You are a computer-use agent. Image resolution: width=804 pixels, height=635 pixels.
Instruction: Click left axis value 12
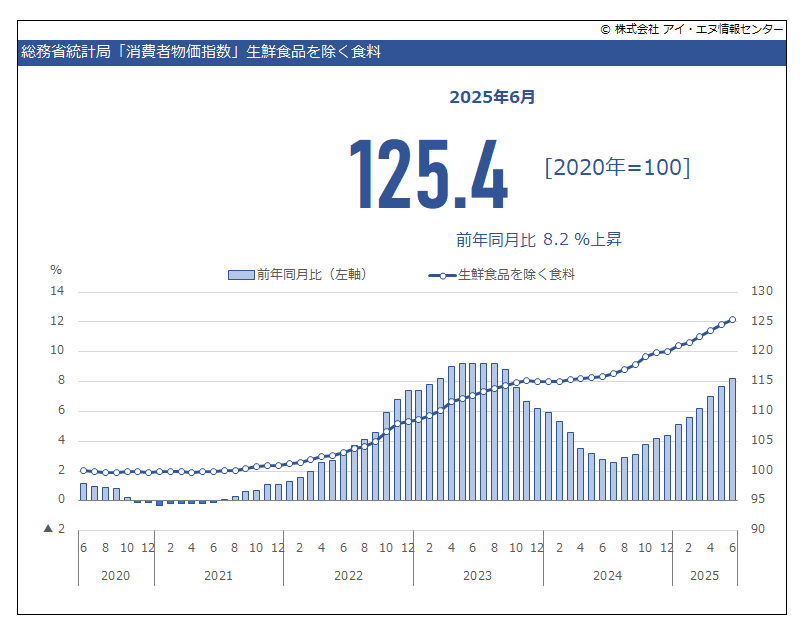click(x=57, y=321)
